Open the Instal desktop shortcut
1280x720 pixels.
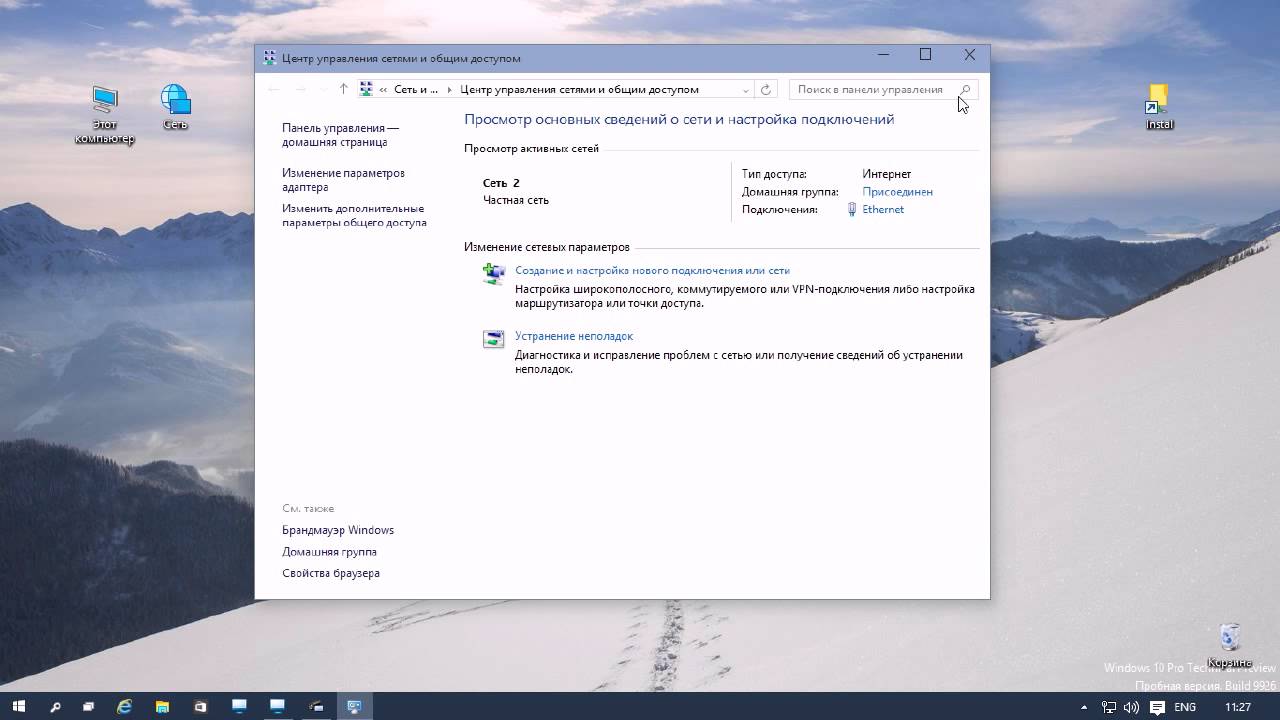[x=1159, y=107]
